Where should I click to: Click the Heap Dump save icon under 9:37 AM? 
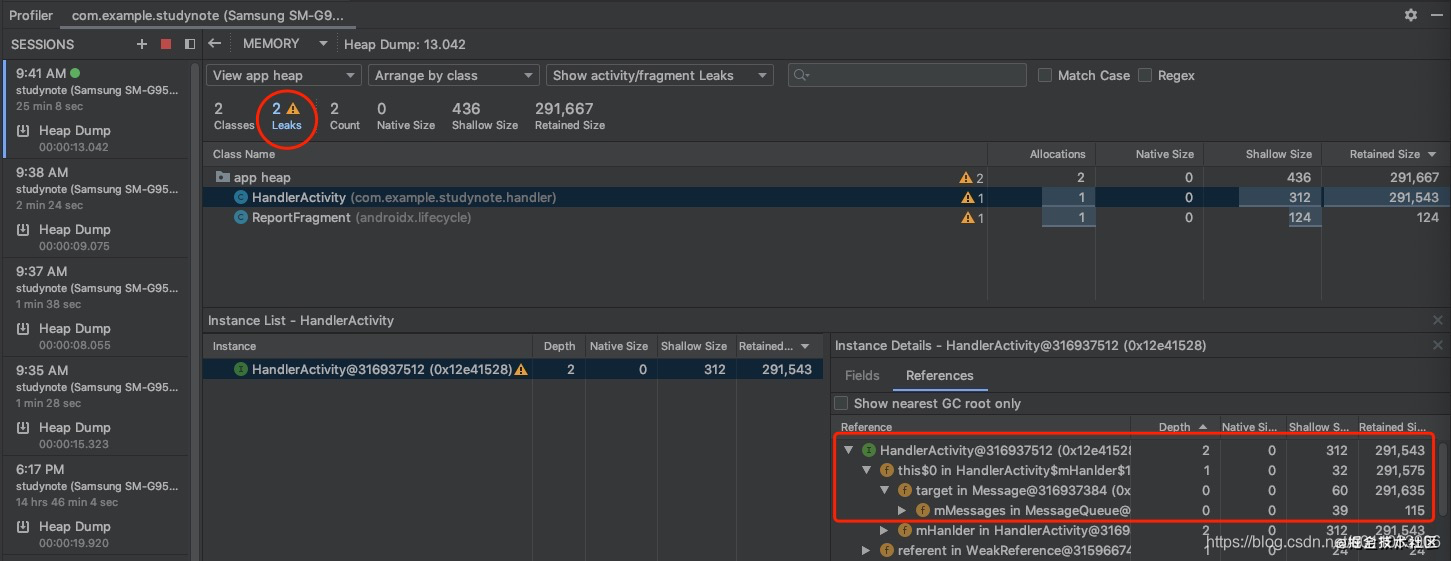pyautogui.click(x=24, y=328)
